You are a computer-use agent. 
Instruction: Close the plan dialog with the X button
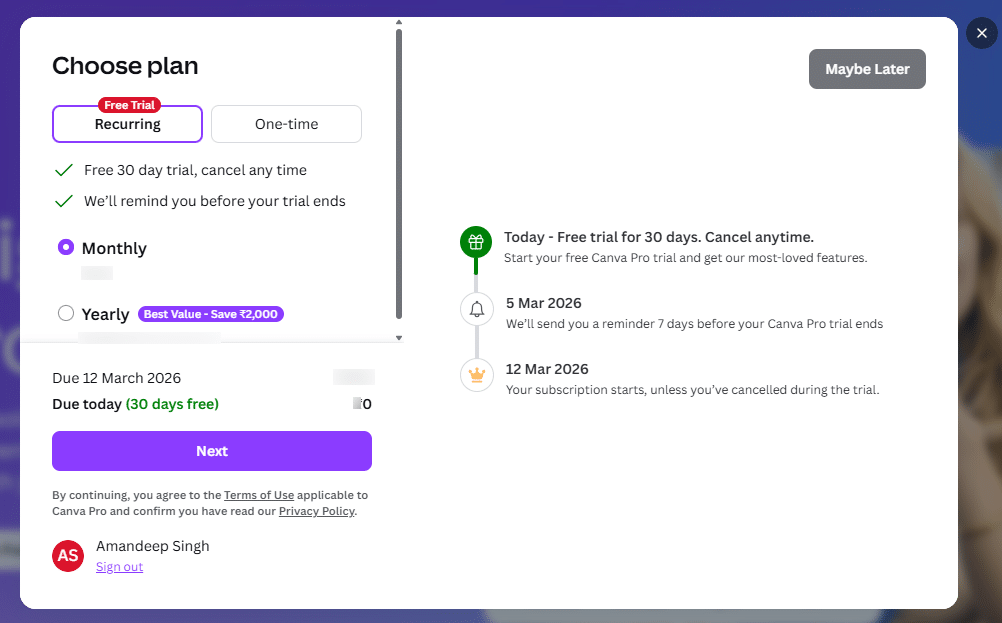[982, 33]
